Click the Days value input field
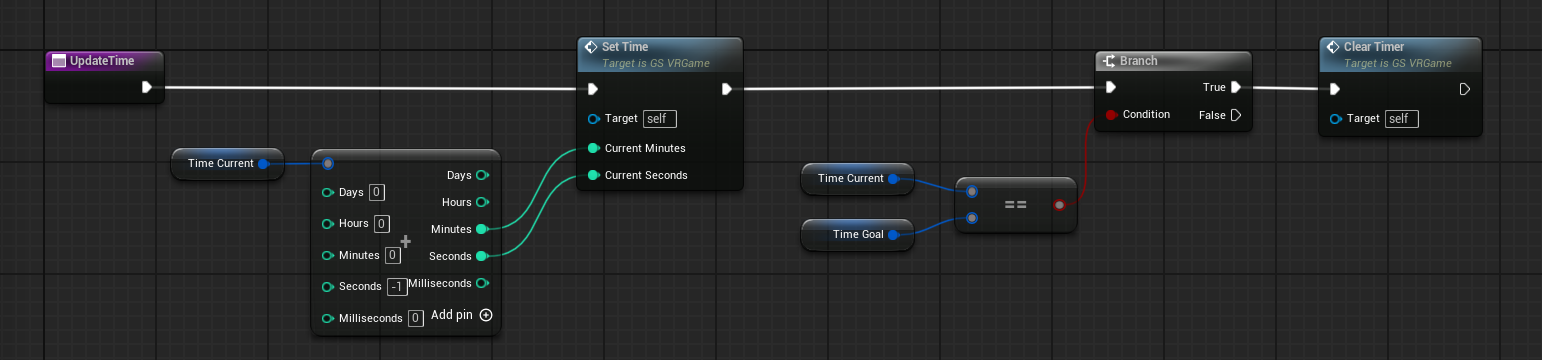Screen dimensions: 1542x360 tap(377, 192)
